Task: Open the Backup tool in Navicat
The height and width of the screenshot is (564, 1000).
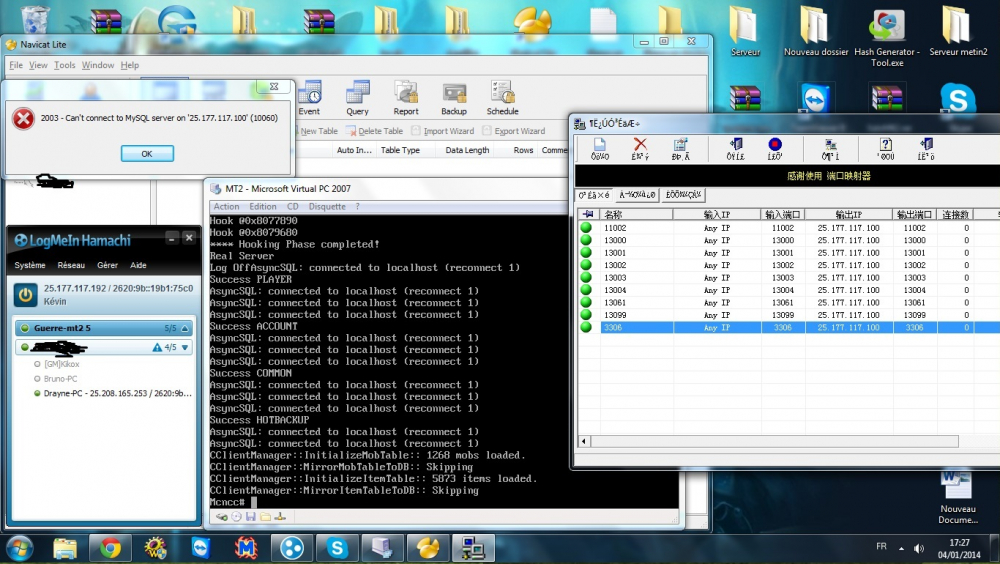Action: (x=454, y=99)
